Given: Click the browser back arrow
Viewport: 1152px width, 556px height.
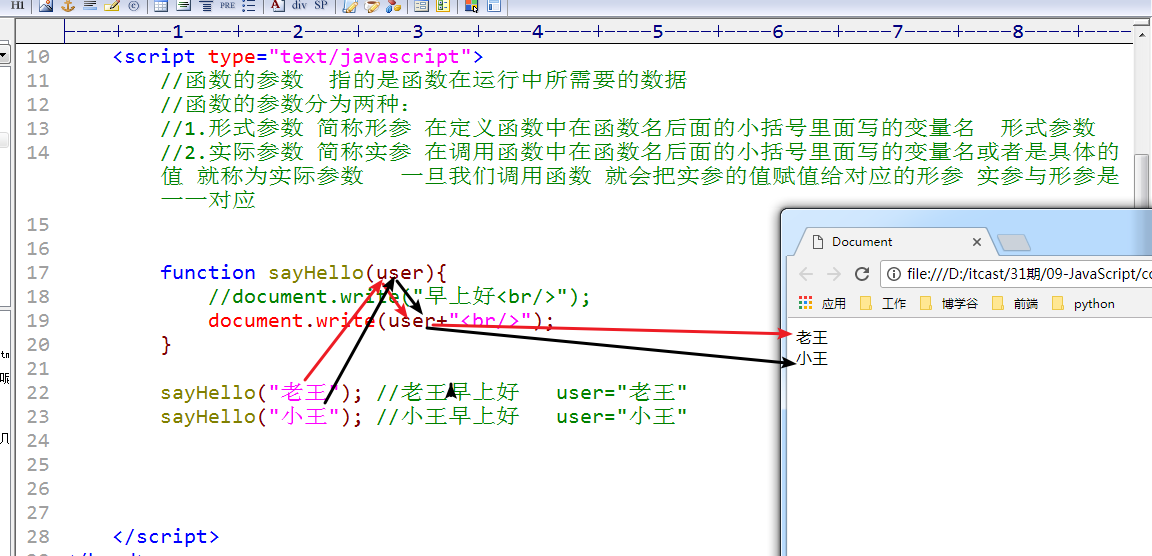Looking at the screenshot, I should pyautogui.click(x=806, y=274).
